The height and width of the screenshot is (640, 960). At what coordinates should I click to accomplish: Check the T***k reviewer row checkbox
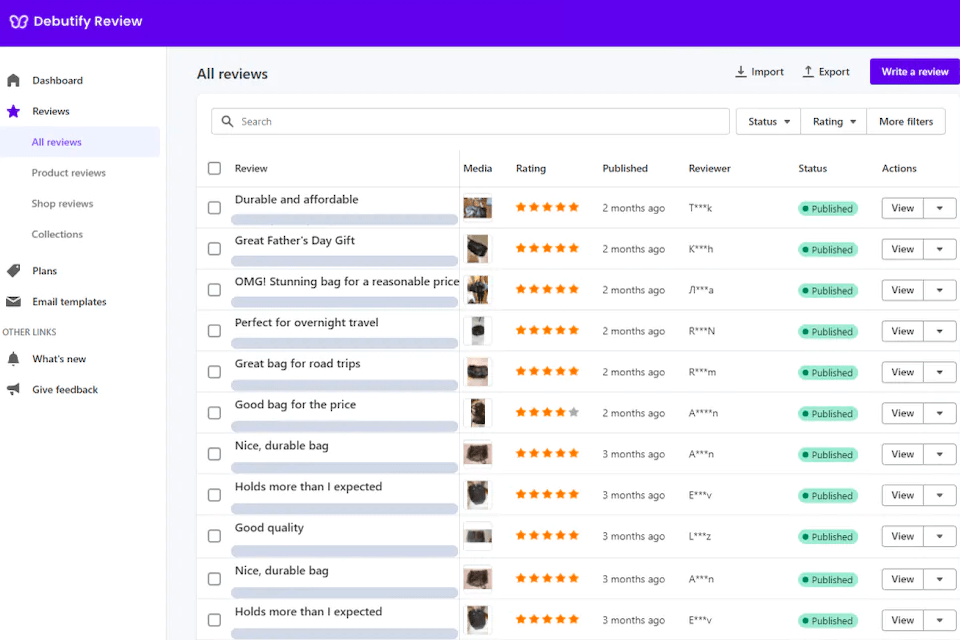tap(214, 208)
